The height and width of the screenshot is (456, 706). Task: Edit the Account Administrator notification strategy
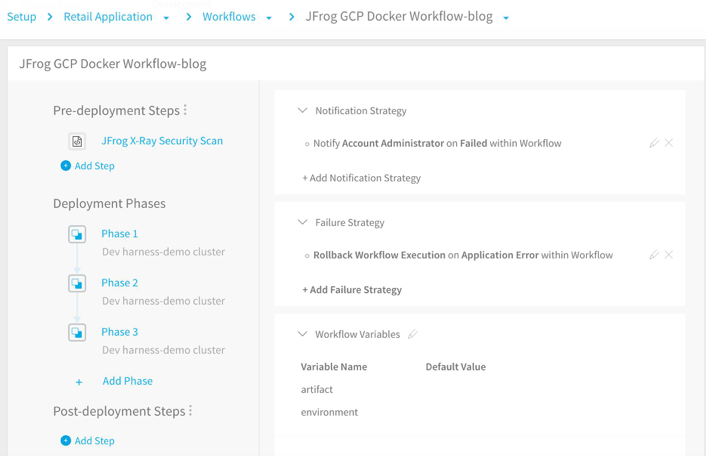[x=654, y=143]
